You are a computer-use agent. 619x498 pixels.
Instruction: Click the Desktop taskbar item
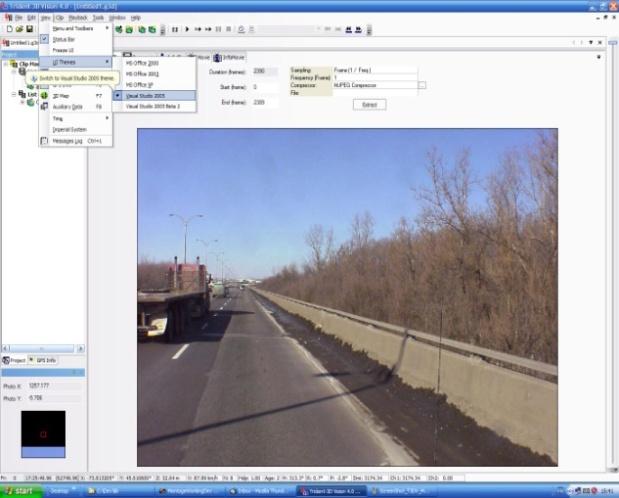(x=62, y=491)
